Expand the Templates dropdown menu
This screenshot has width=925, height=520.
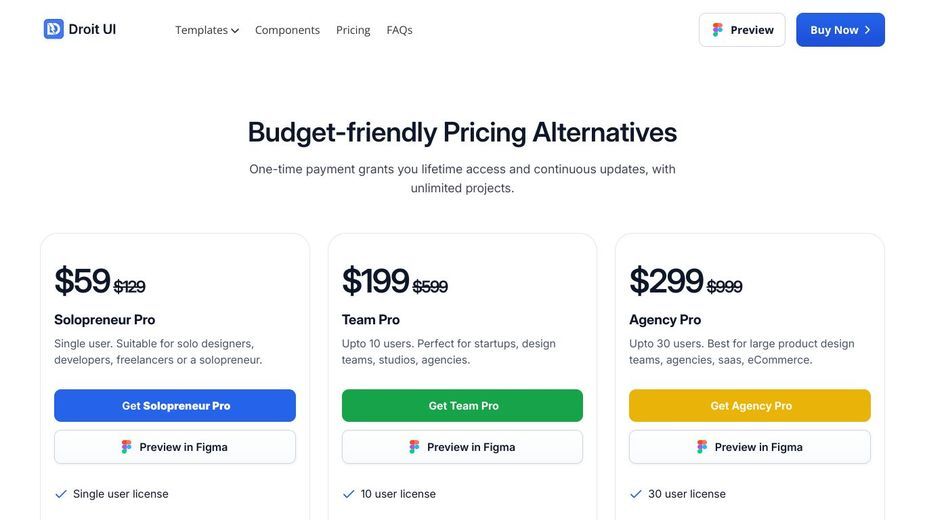[207, 30]
